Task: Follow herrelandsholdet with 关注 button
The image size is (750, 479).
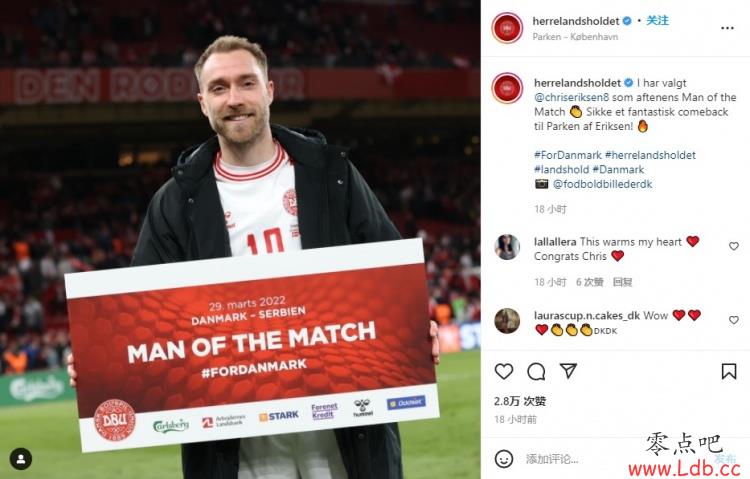Action: point(658,21)
